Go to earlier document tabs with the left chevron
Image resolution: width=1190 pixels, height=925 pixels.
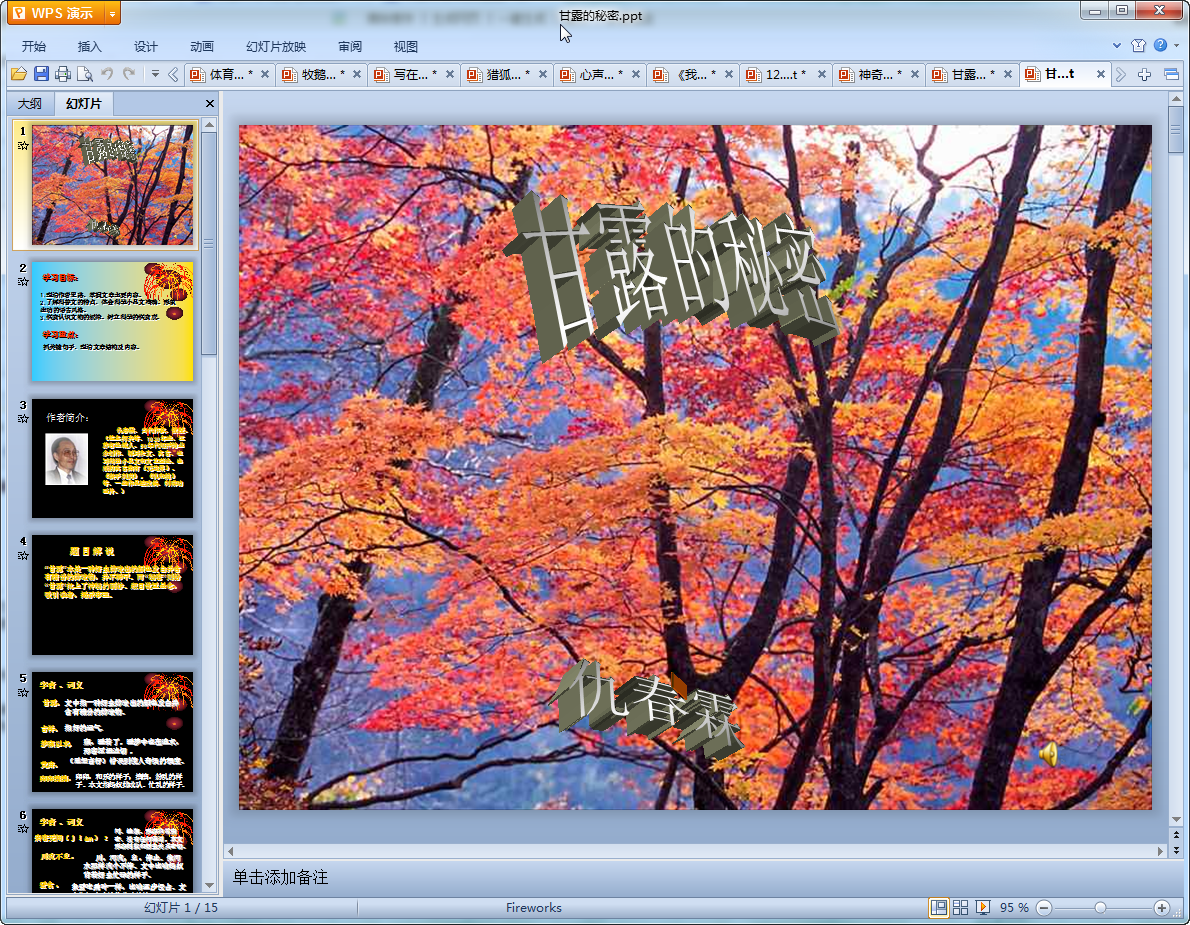pos(173,74)
